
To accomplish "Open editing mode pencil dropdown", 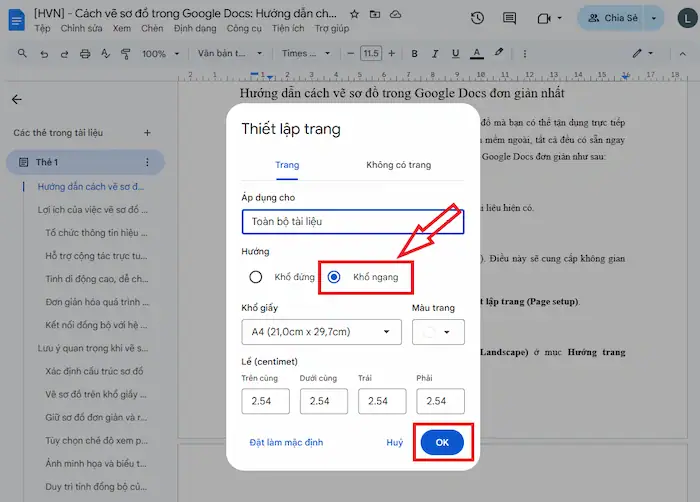I will [x=643, y=54].
